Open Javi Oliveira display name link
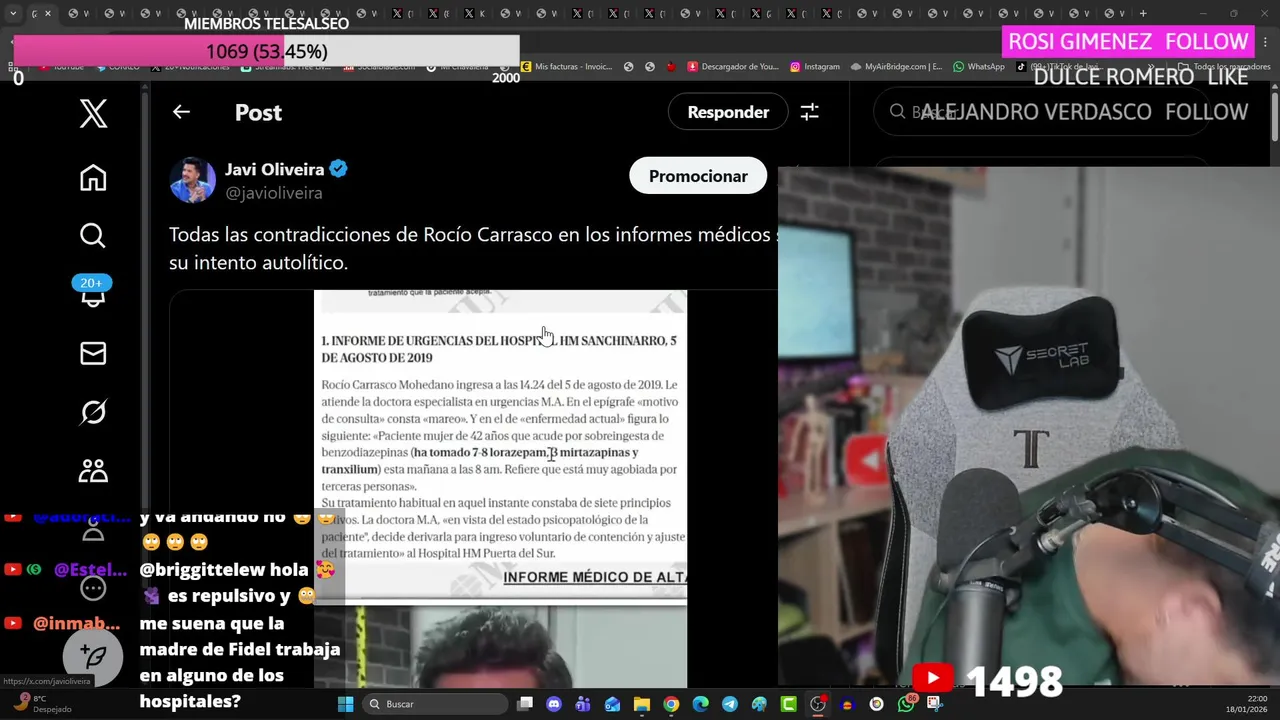This screenshot has width=1280, height=720. (x=274, y=169)
